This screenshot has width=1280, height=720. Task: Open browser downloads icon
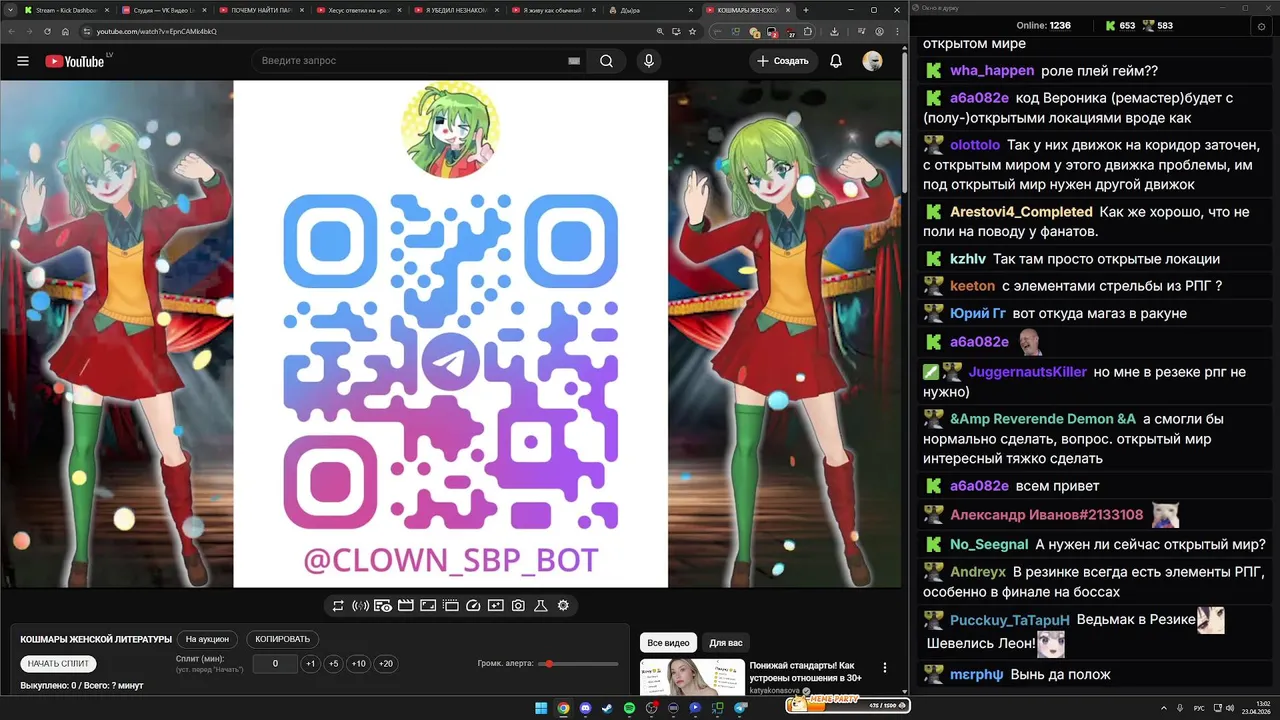coord(834,31)
